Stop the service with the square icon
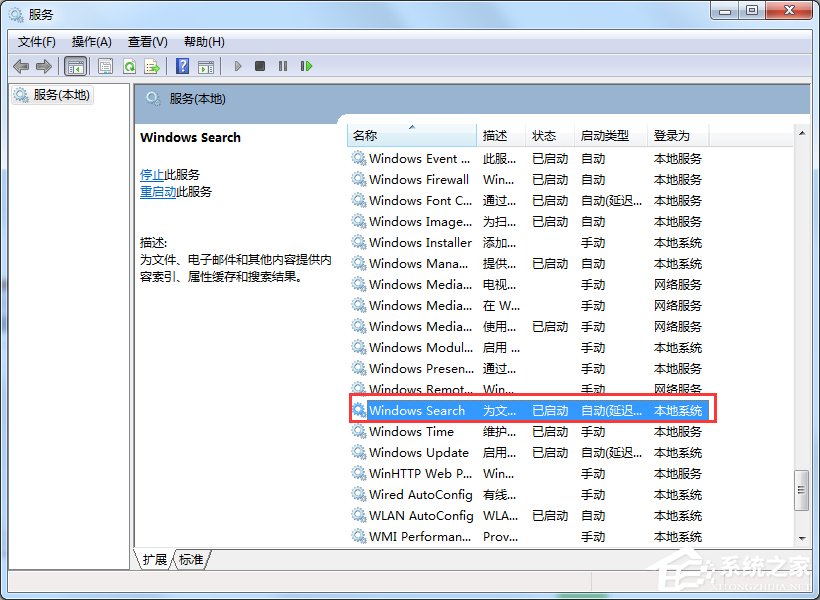Image resolution: width=820 pixels, height=600 pixels. coord(258,66)
